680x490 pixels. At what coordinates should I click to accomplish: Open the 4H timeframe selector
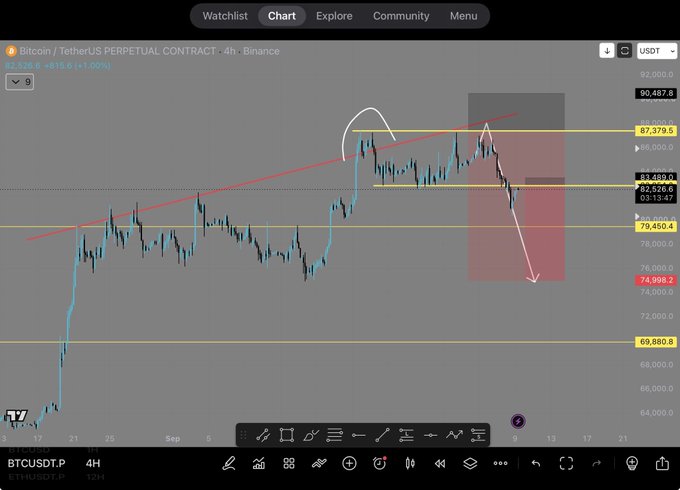(x=93, y=464)
